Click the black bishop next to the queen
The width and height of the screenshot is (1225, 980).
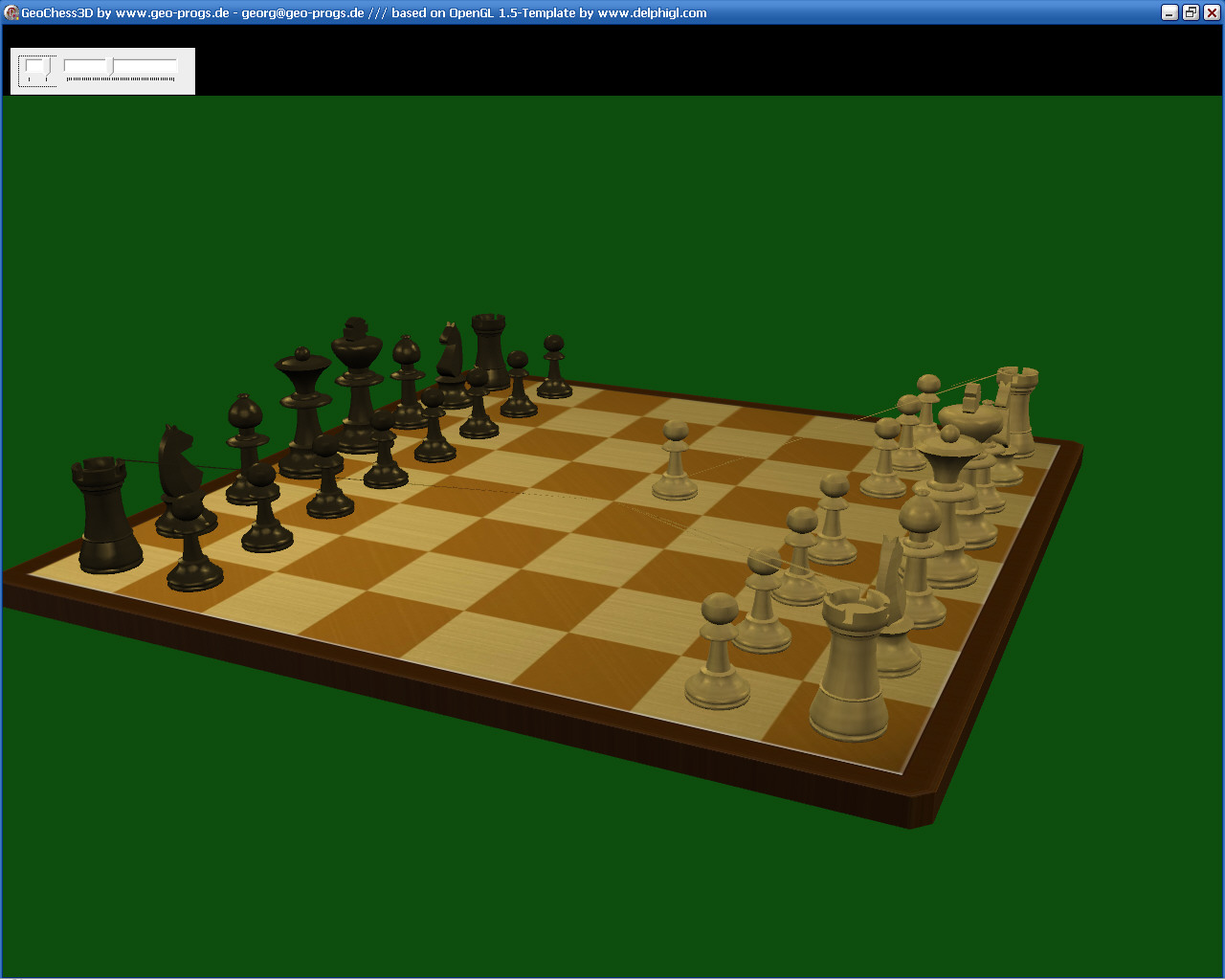pos(247,445)
